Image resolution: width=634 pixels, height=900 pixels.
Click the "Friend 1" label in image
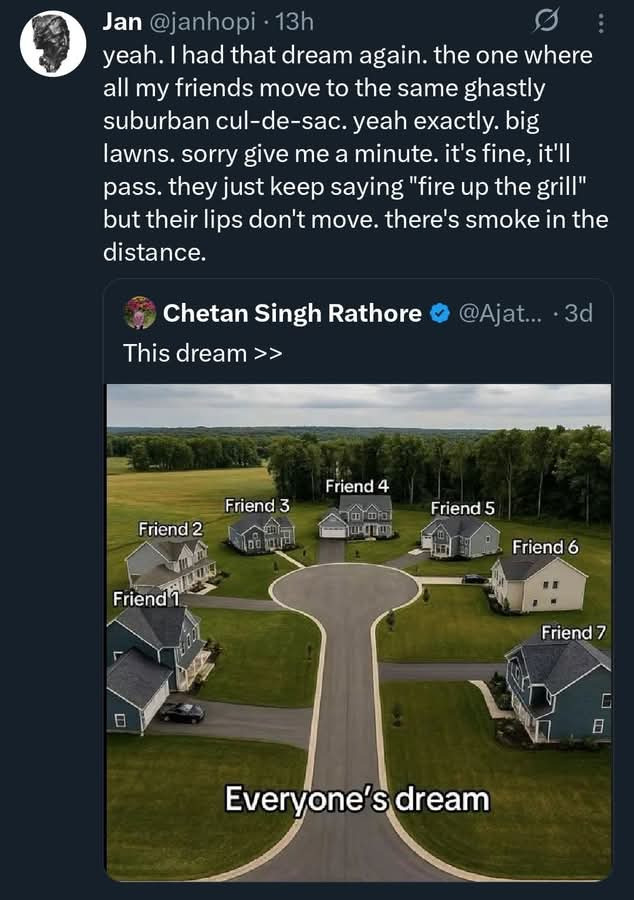point(139,599)
